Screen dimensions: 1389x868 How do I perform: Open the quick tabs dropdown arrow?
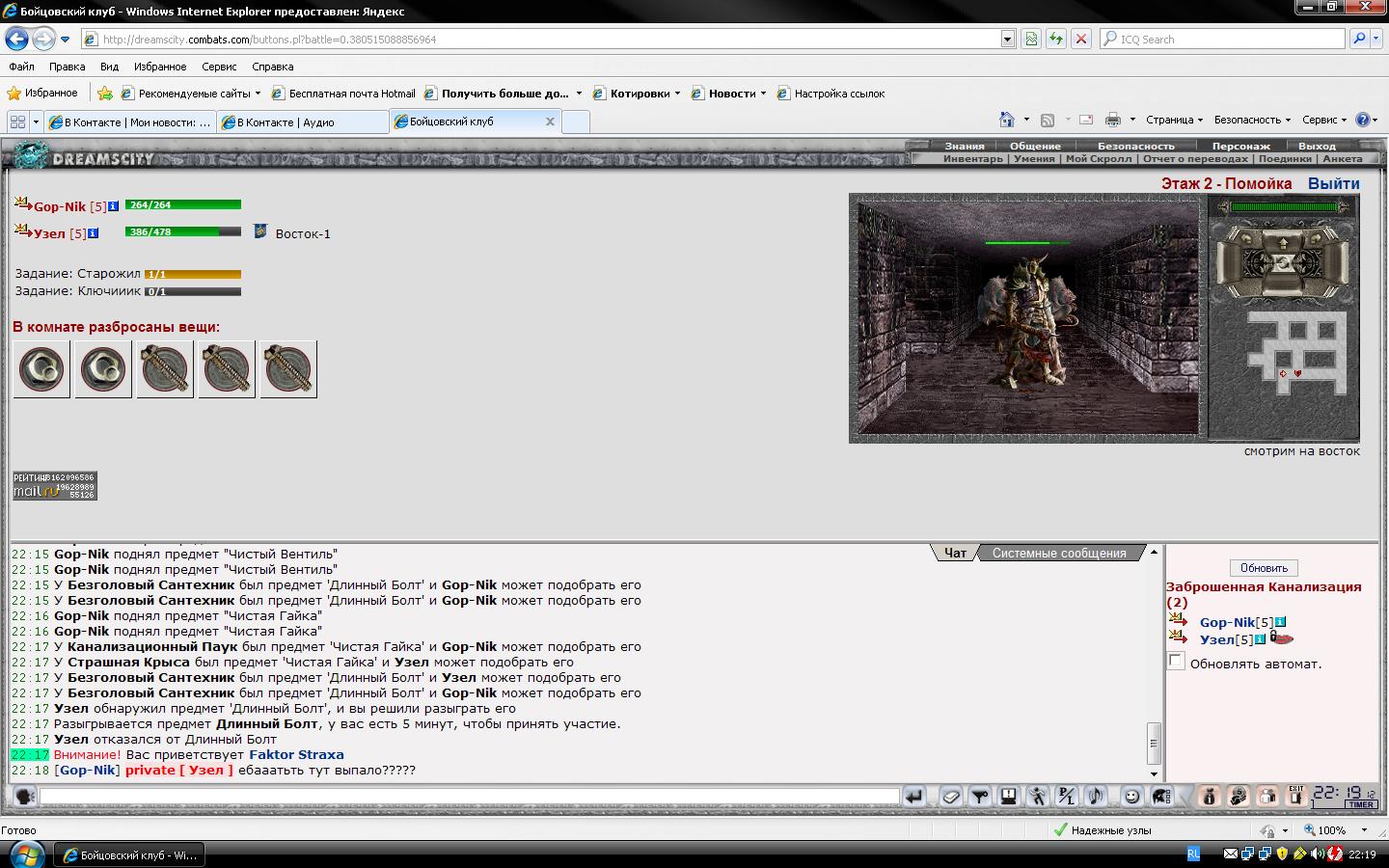(36, 122)
